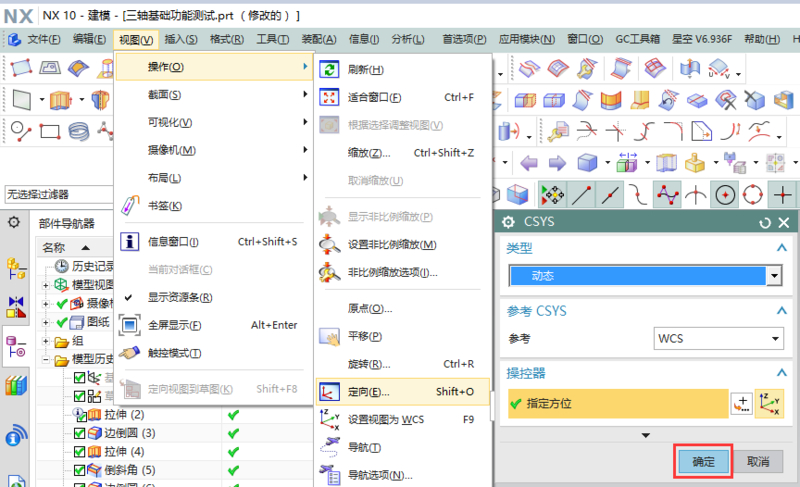800x487 pixels.
Task: Click the 无选择过滤器 filter field
Action: (x=59, y=194)
